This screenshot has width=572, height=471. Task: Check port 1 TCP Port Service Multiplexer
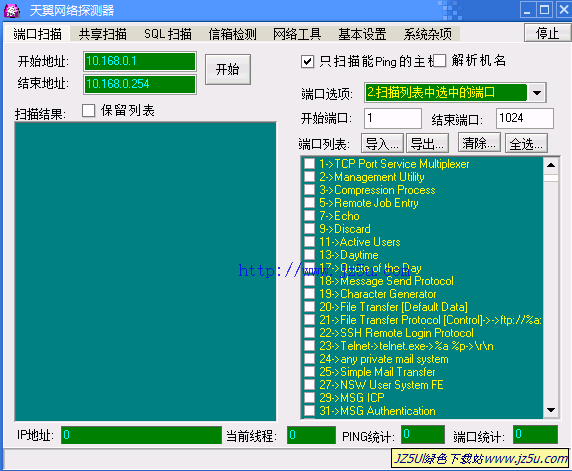[x=309, y=164]
